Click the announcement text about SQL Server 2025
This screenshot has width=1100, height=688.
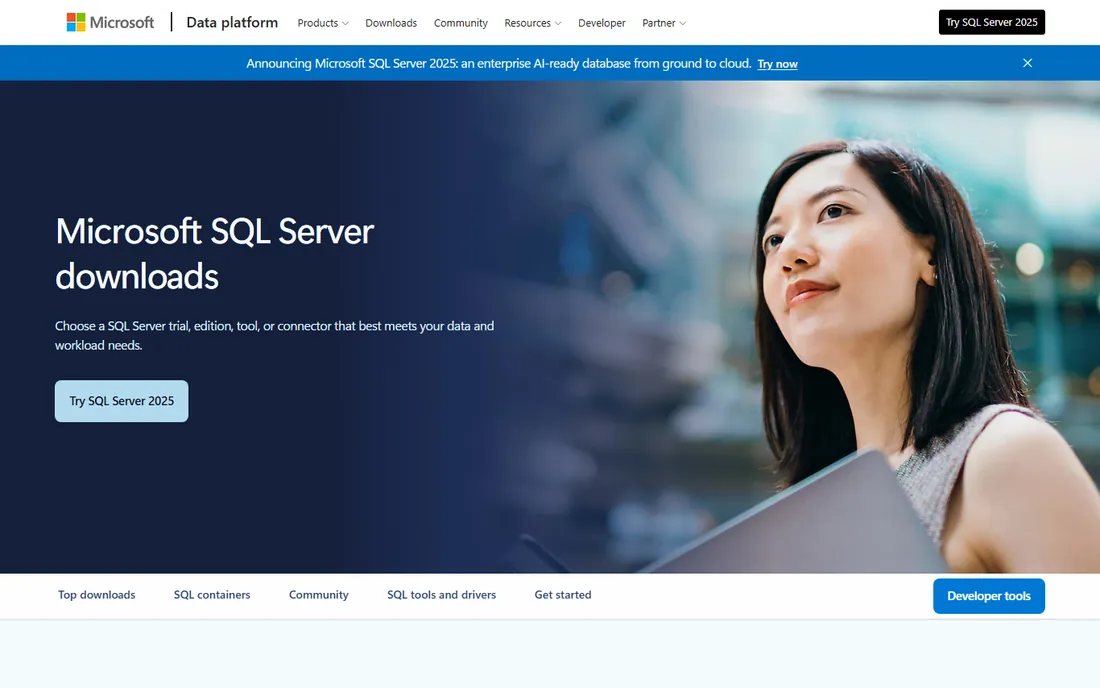(x=498, y=64)
